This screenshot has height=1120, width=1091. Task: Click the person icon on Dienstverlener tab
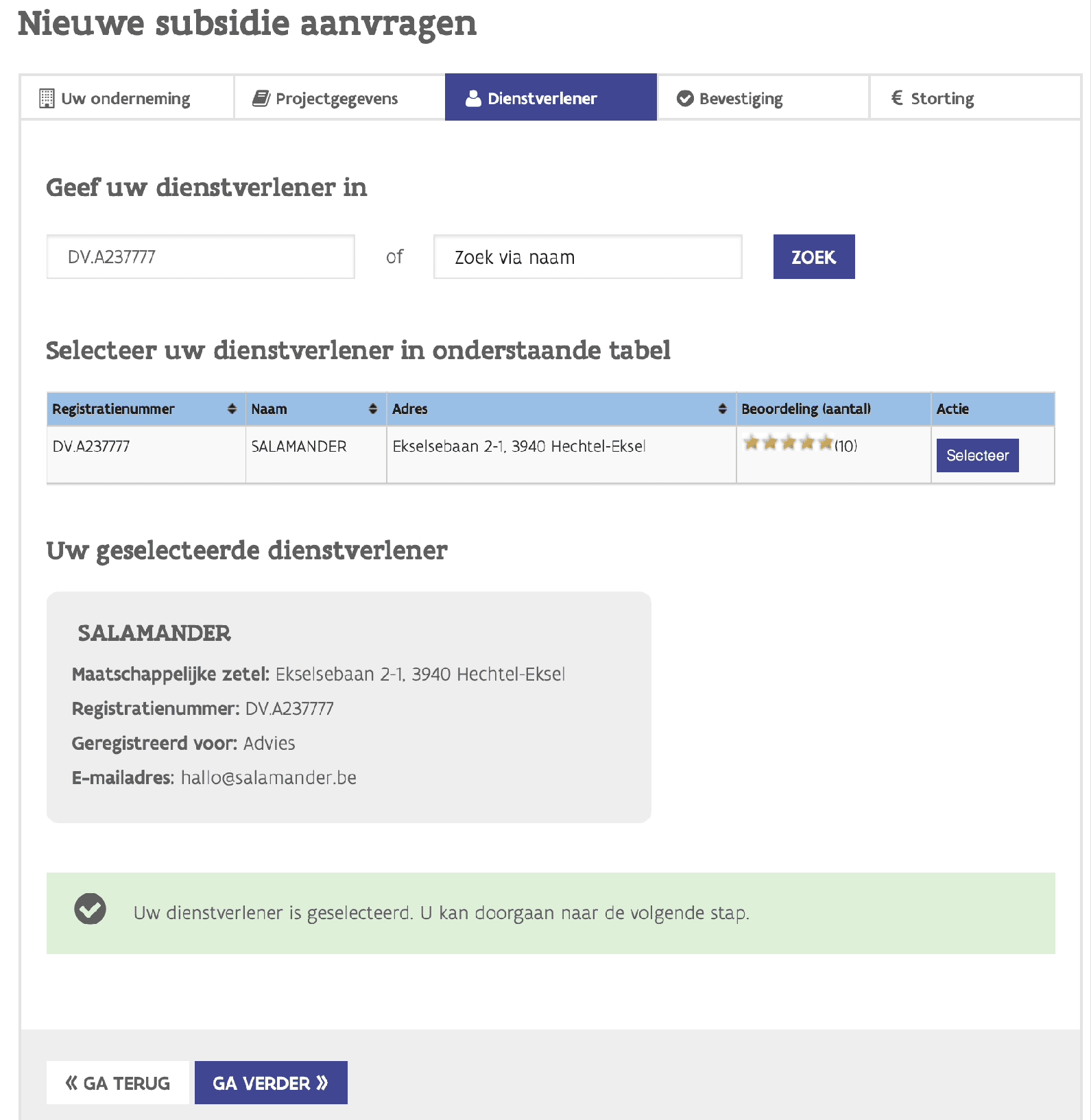473,99
